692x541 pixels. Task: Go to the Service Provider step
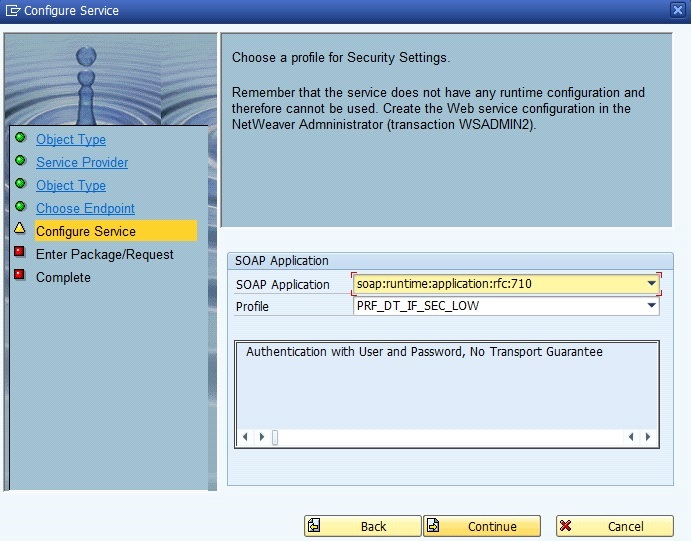tap(82, 162)
